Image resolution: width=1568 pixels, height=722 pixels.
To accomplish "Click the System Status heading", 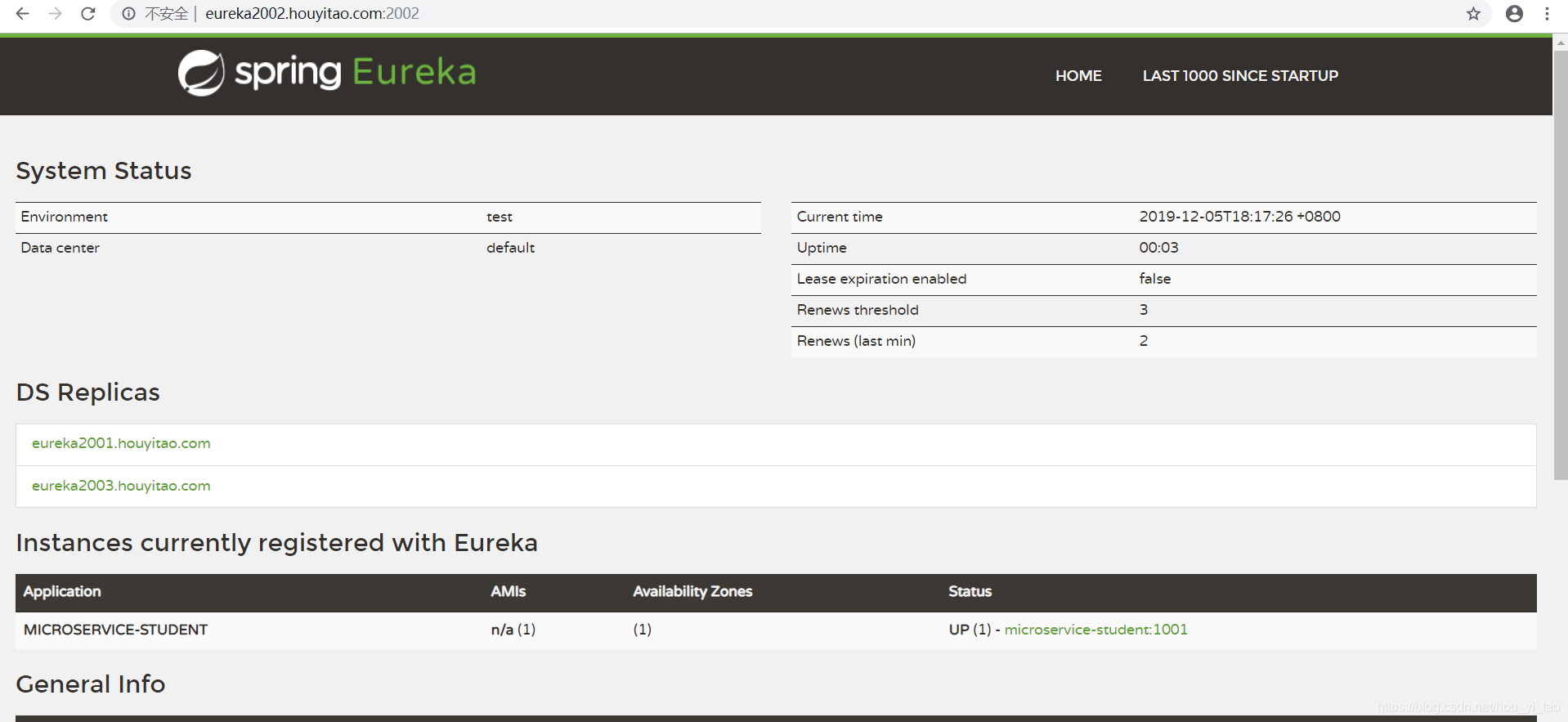I will (104, 171).
